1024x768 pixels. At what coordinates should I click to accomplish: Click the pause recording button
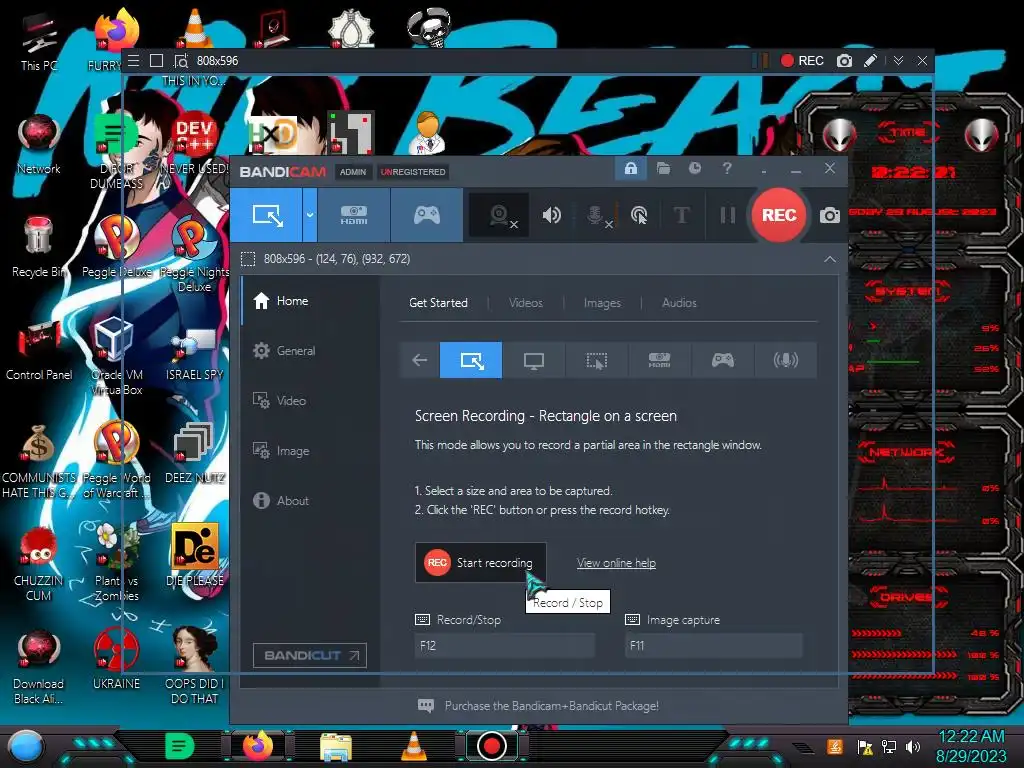click(x=728, y=215)
